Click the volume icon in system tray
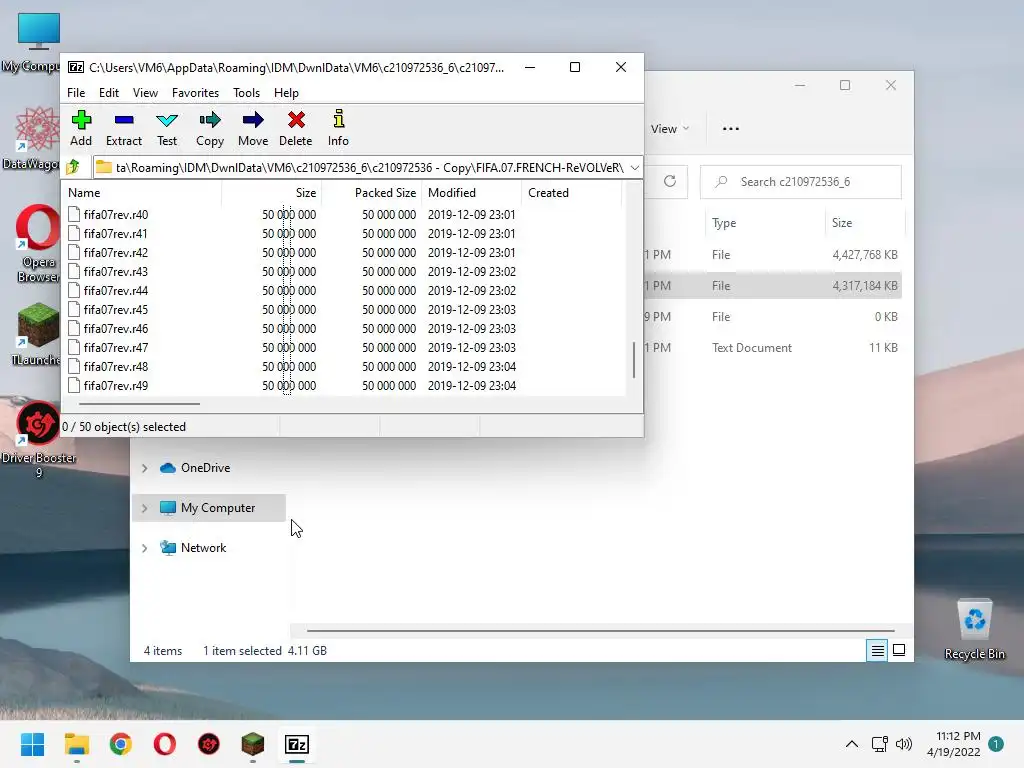 904,744
